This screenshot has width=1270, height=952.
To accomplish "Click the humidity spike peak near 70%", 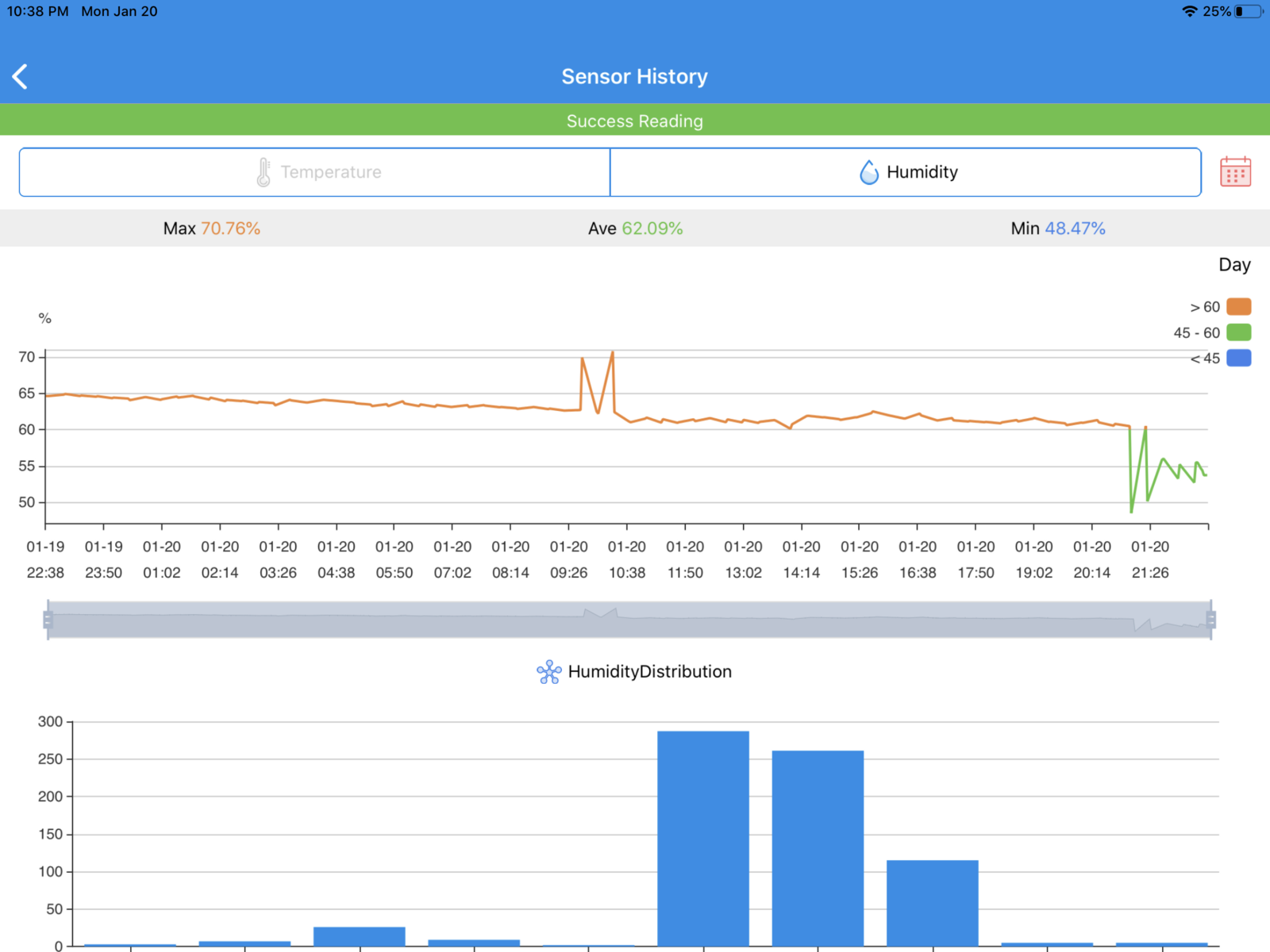I will 612,353.
